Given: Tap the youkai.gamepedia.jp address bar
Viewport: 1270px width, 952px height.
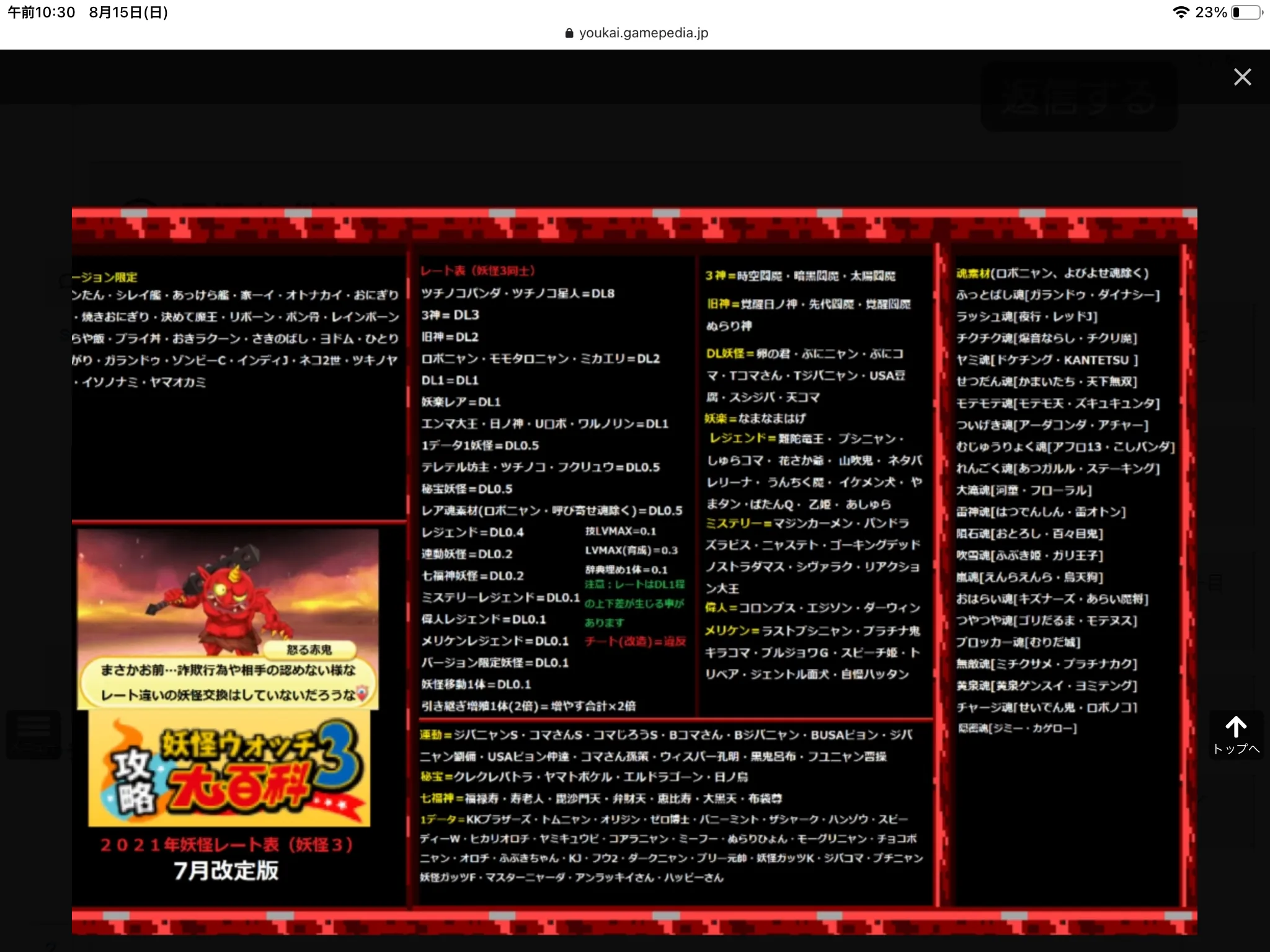Looking at the screenshot, I should 636,33.
